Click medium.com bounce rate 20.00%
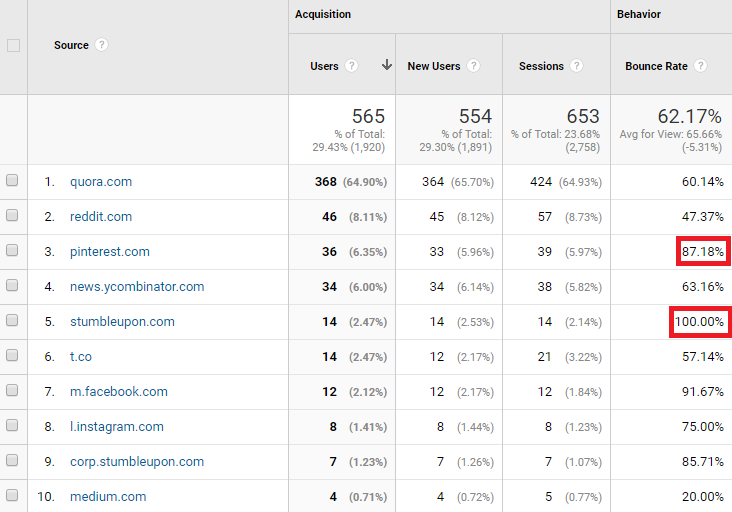 coord(703,497)
